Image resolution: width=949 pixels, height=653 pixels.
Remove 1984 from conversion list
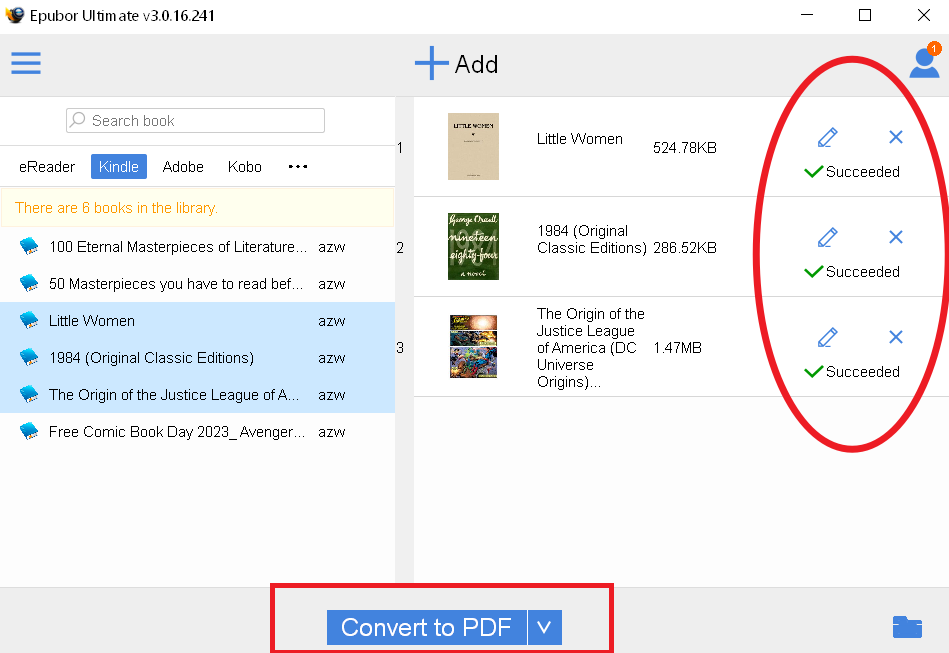896,237
